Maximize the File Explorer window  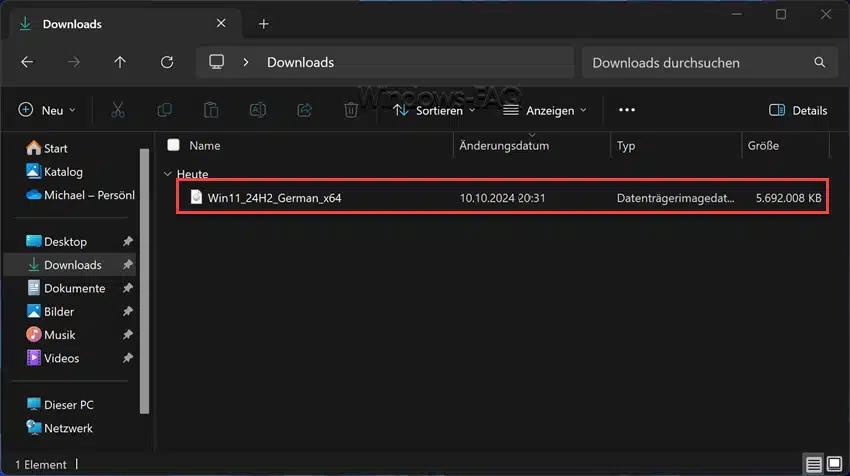(781, 15)
